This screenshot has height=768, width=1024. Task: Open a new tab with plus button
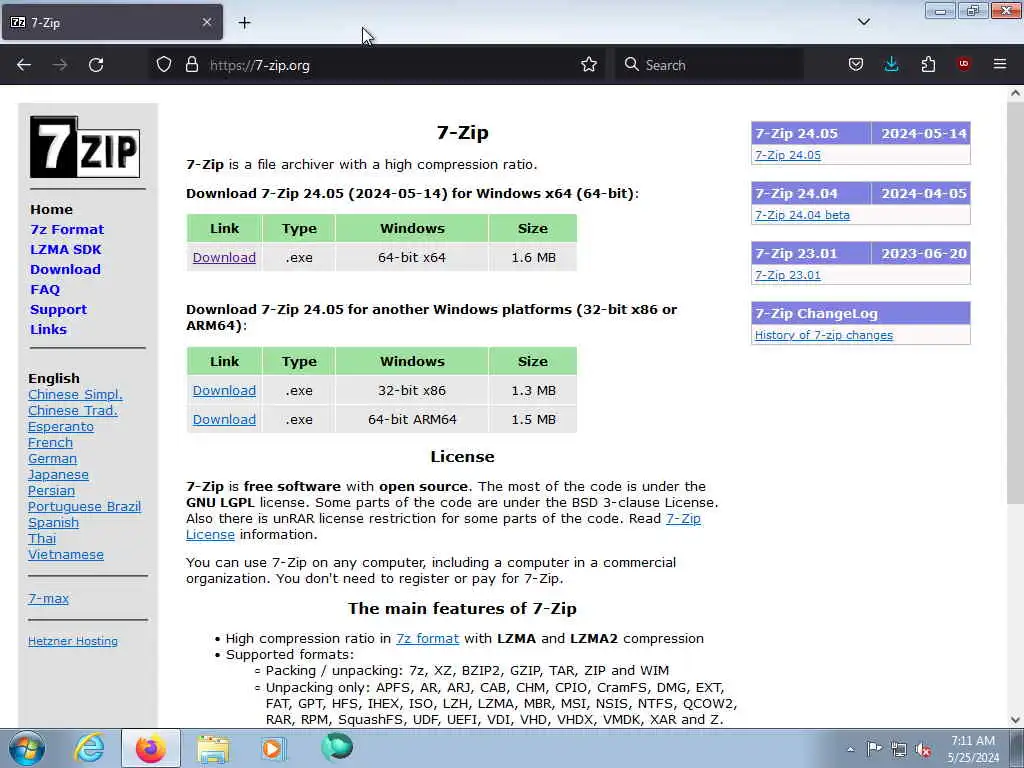tap(244, 23)
